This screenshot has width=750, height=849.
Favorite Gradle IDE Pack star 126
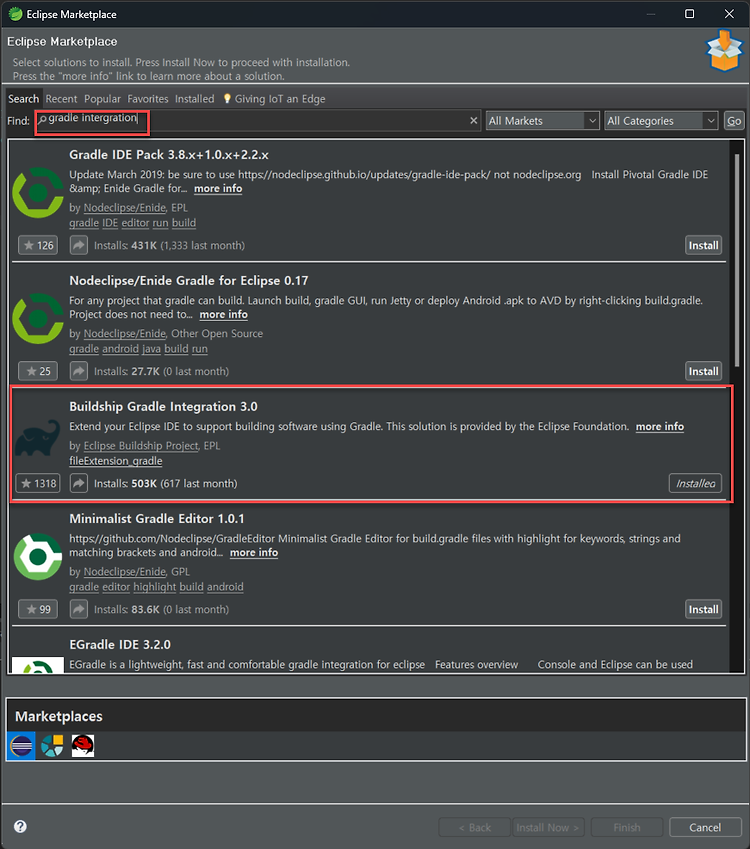[x=38, y=245]
